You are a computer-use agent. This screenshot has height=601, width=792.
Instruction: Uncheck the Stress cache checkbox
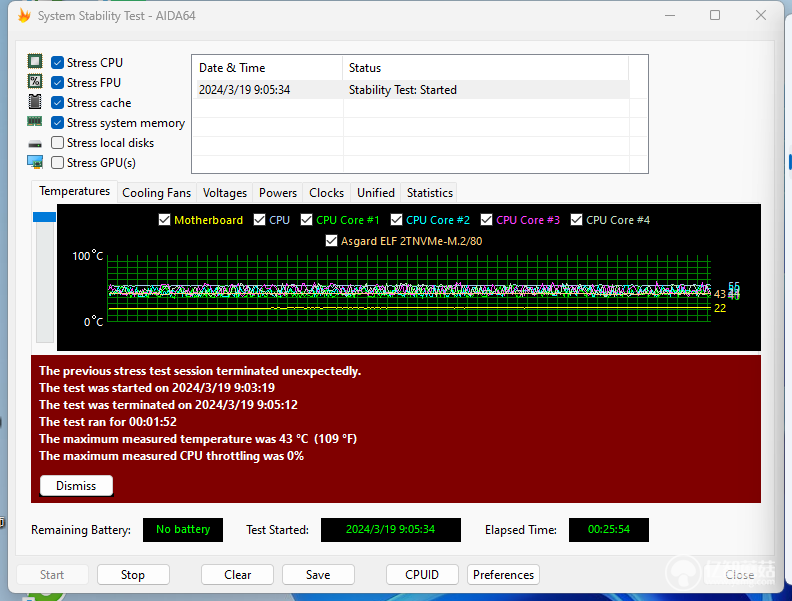tap(58, 103)
